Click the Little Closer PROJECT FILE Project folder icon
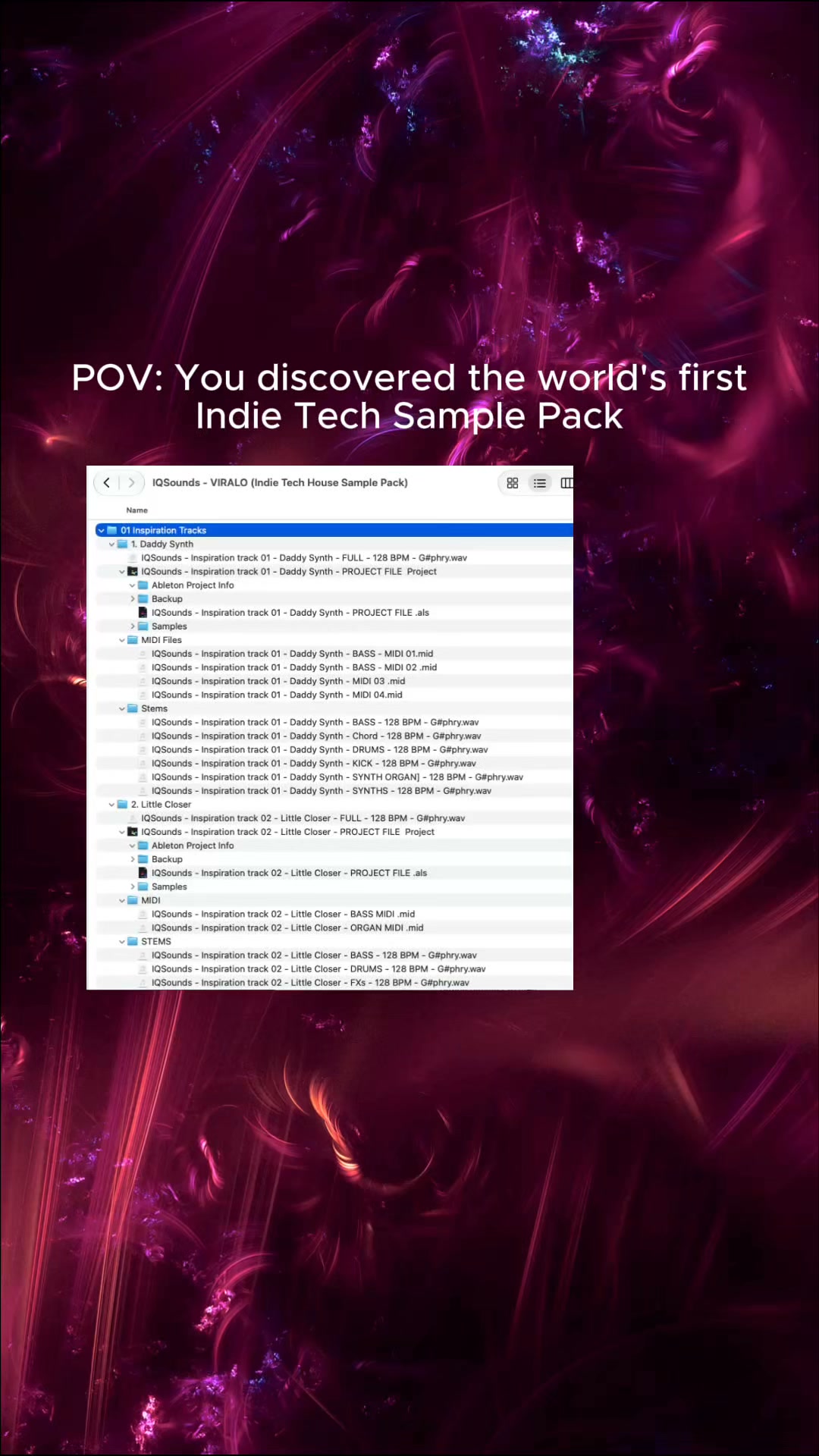The image size is (819, 1456). 133,832
